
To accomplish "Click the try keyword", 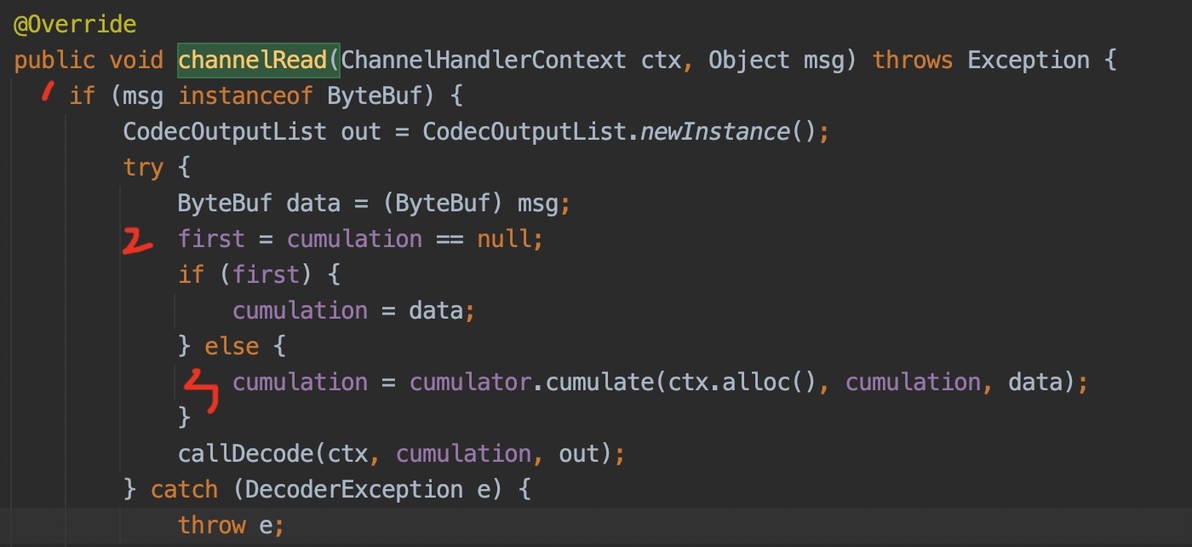I will 143,167.
